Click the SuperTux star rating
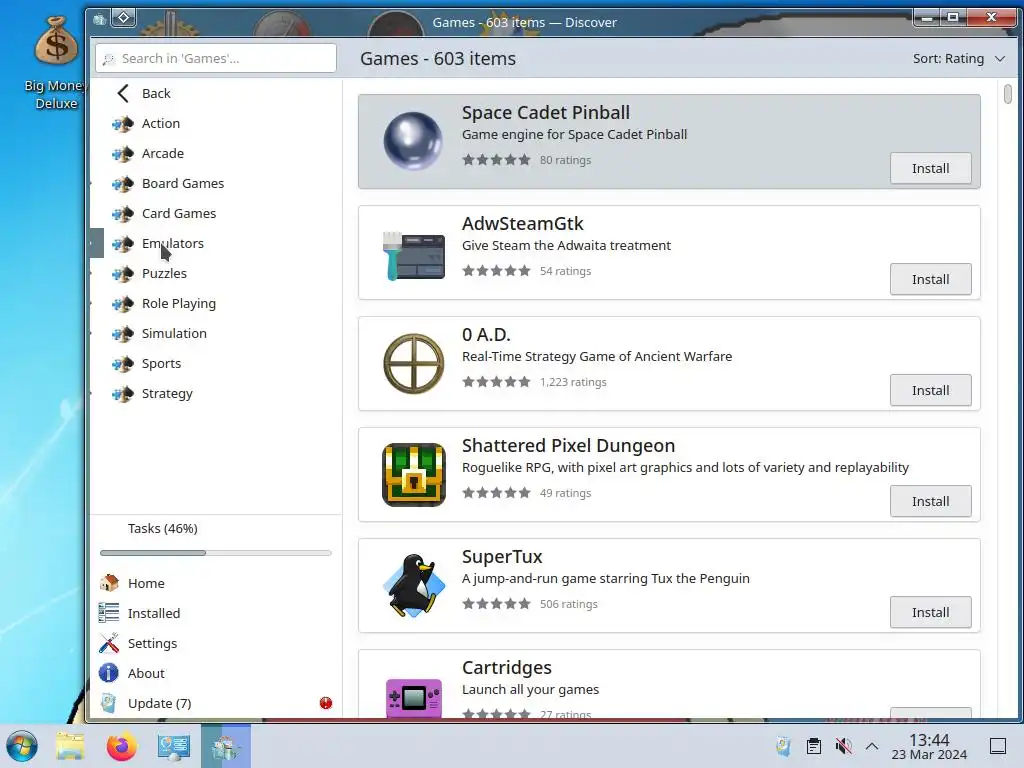The image size is (1024, 768). (496, 604)
